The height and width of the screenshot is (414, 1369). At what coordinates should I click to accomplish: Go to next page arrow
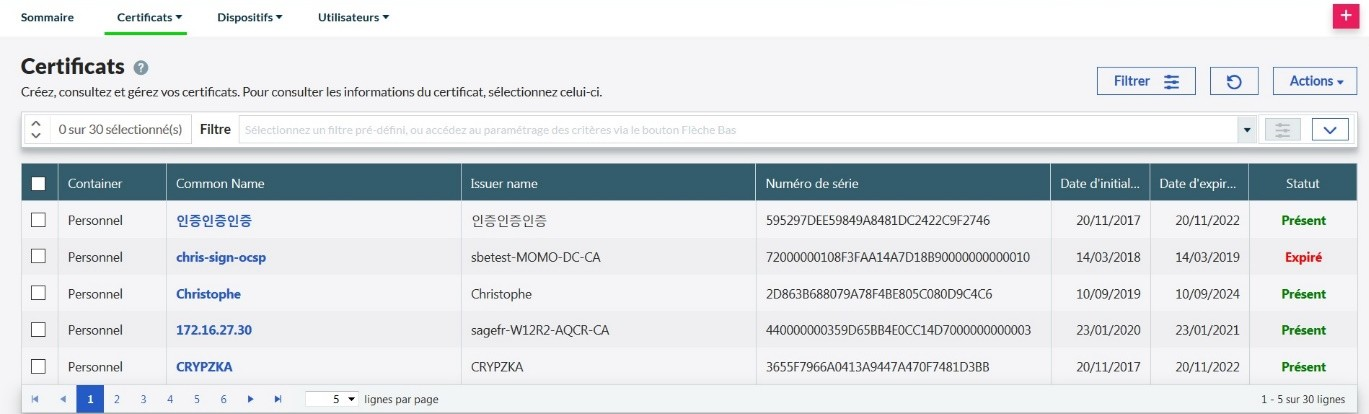pyautogui.click(x=250, y=399)
